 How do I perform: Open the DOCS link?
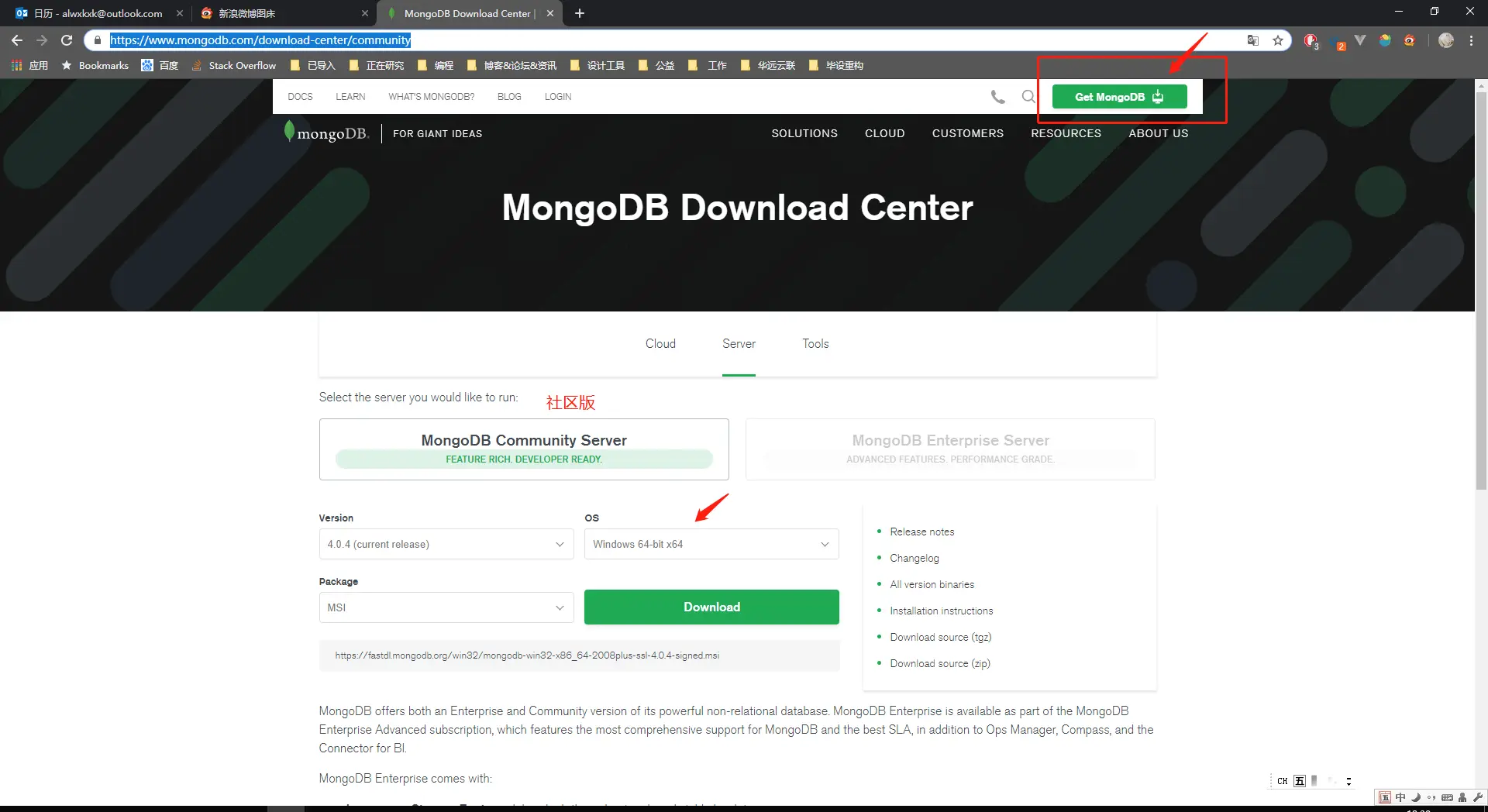click(x=300, y=97)
